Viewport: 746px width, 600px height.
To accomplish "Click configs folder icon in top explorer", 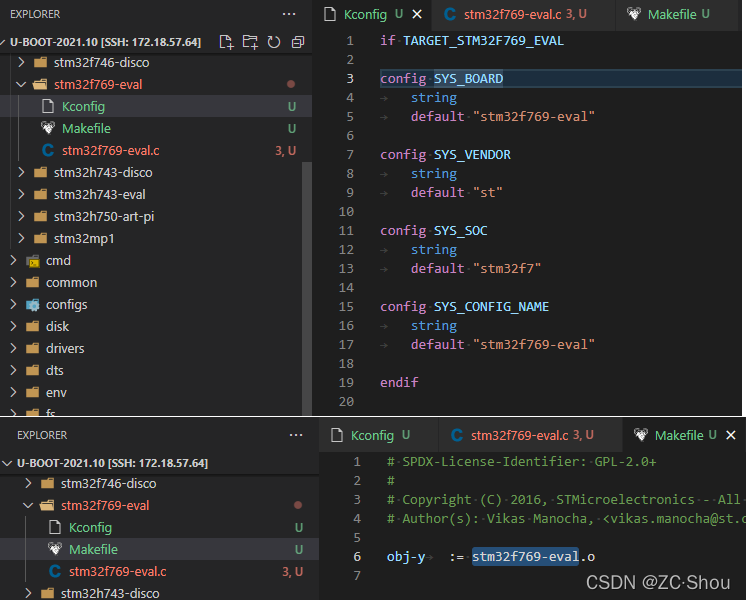I will [x=33, y=305].
